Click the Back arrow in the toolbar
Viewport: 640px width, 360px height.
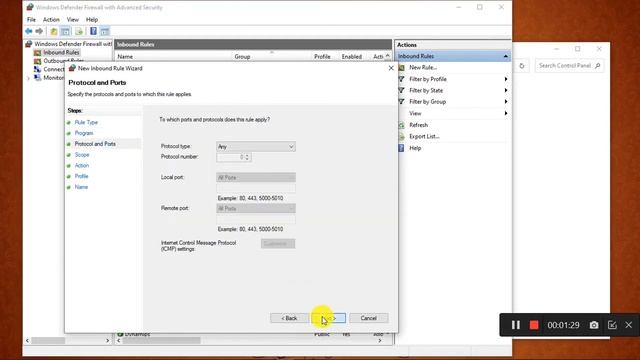(29, 31)
